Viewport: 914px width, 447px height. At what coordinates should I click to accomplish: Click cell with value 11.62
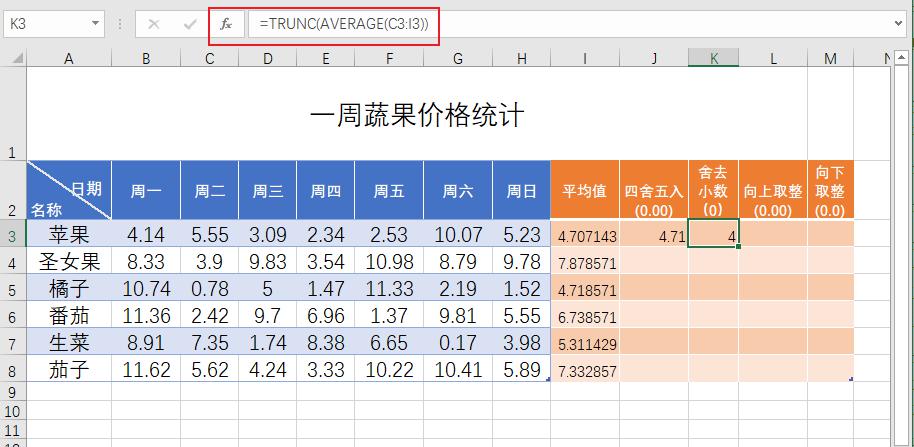click(x=146, y=369)
